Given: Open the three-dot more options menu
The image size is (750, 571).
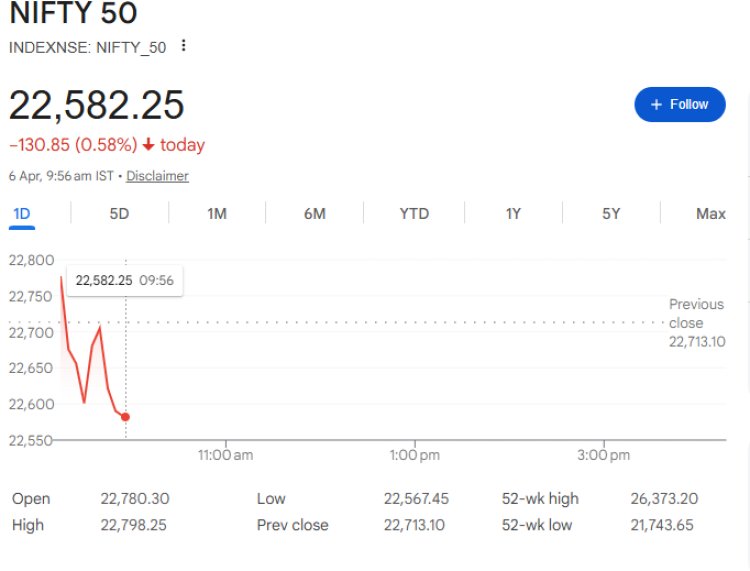Looking at the screenshot, I should click(183, 46).
